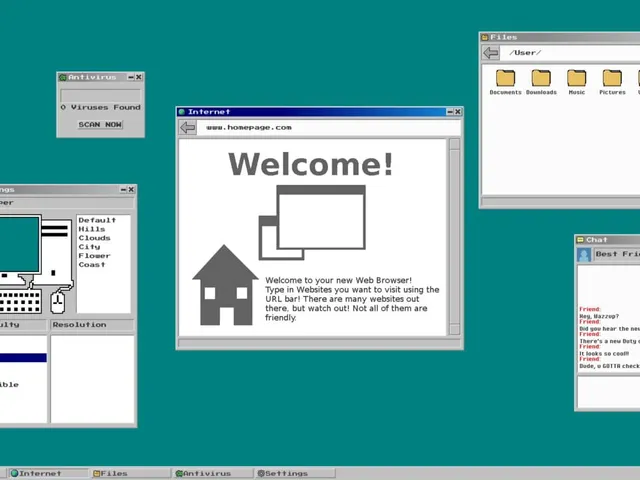
Task: Click the Best Friend avatar in Chat
Action: 584,255
